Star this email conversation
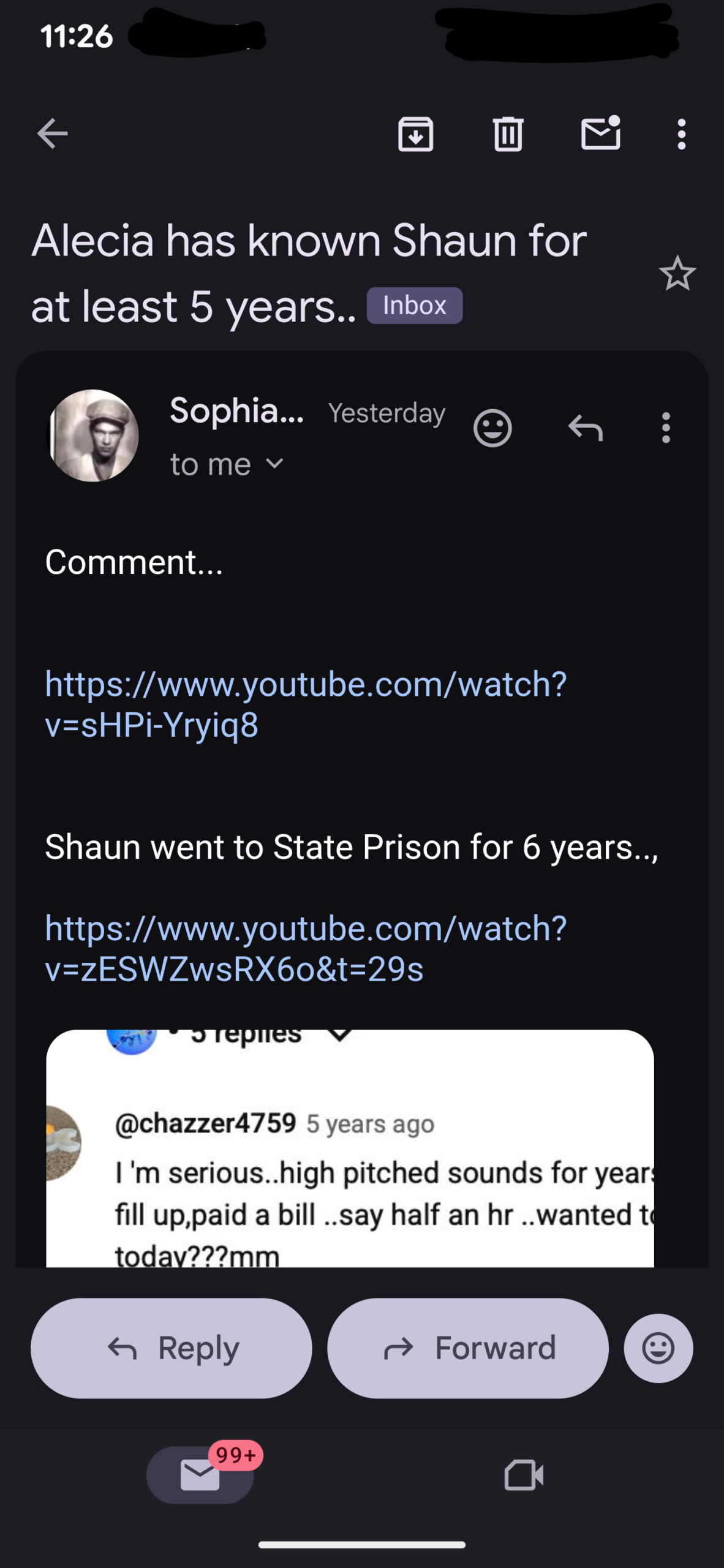The height and width of the screenshot is (1568, 724). pos(677,273)
